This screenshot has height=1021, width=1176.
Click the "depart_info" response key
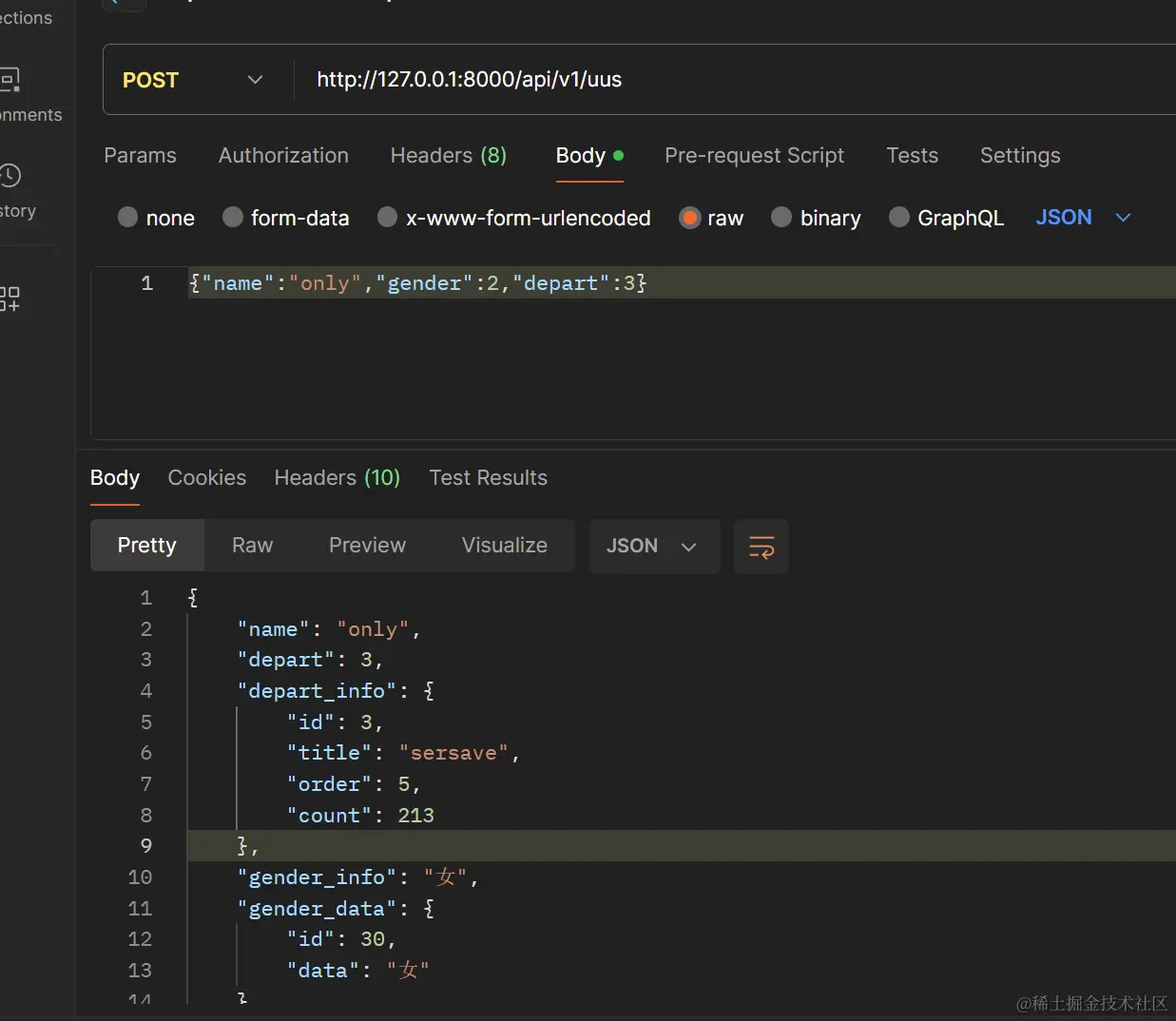[318, 691]
